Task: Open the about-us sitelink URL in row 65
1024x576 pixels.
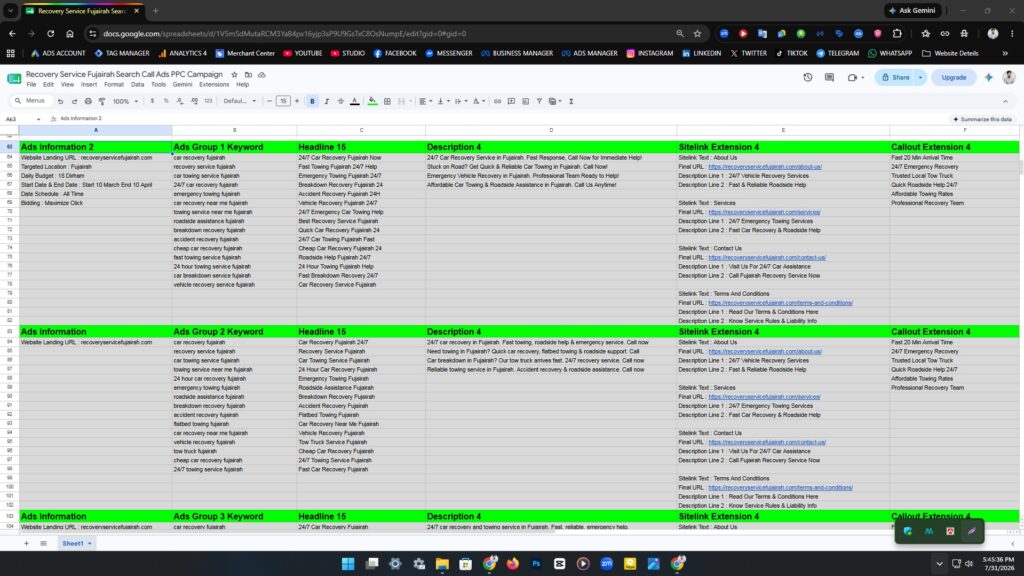Action: pyautogui.click(x=765, y=167)
